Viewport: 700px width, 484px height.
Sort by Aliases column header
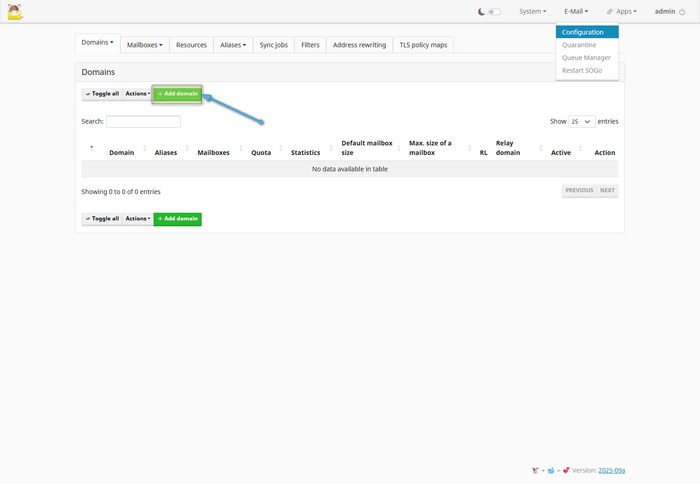click(166, 153)
